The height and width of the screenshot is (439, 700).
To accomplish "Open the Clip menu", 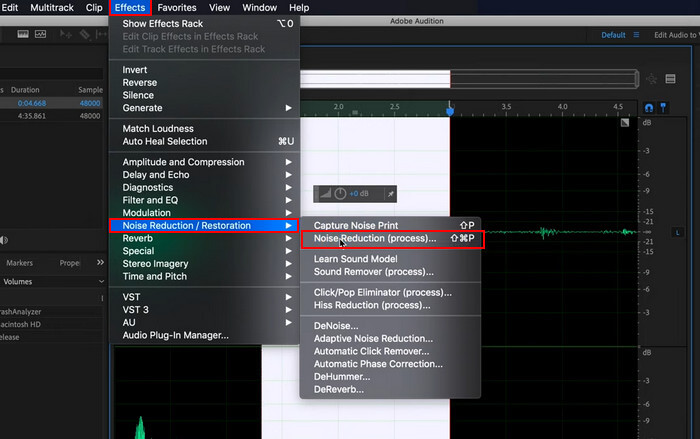I will 94,8.
